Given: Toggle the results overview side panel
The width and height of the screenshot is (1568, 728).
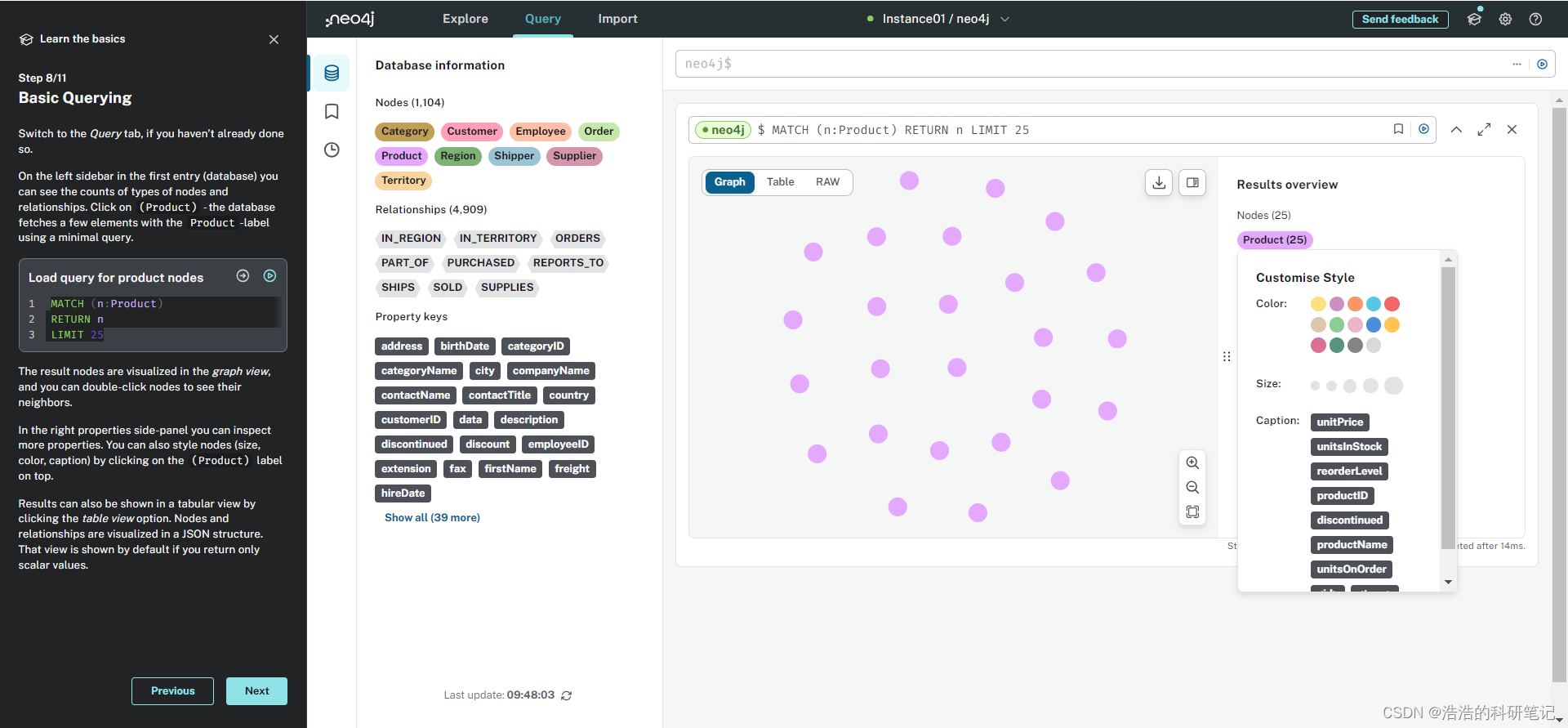Looking at the screenshot, I should pyautogui.click(x=1192, y=182).
